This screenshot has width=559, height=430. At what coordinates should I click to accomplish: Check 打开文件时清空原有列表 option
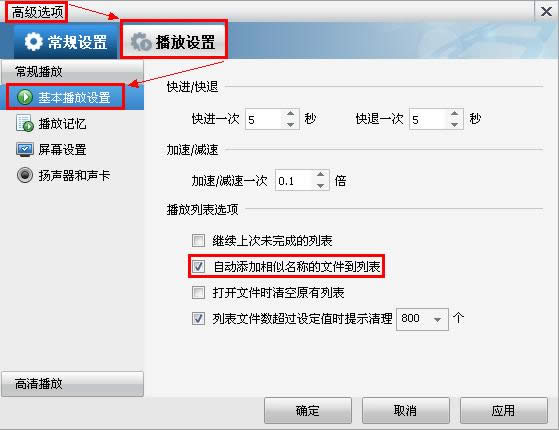pyautogui.click(x=198, y=292)
